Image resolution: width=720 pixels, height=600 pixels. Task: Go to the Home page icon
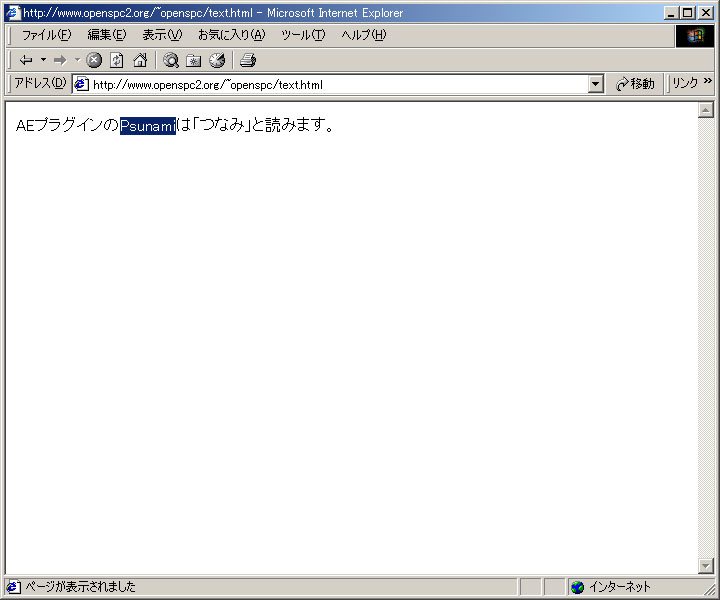[x=140, y=60]
